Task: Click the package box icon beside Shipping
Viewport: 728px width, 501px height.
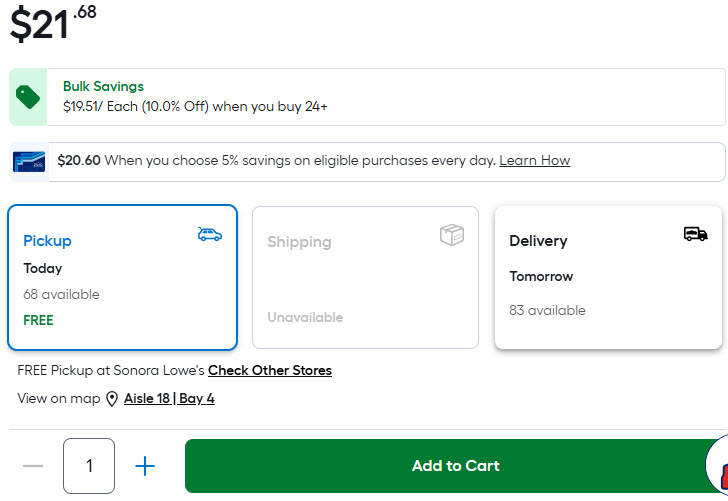Action: pos(452,235)
